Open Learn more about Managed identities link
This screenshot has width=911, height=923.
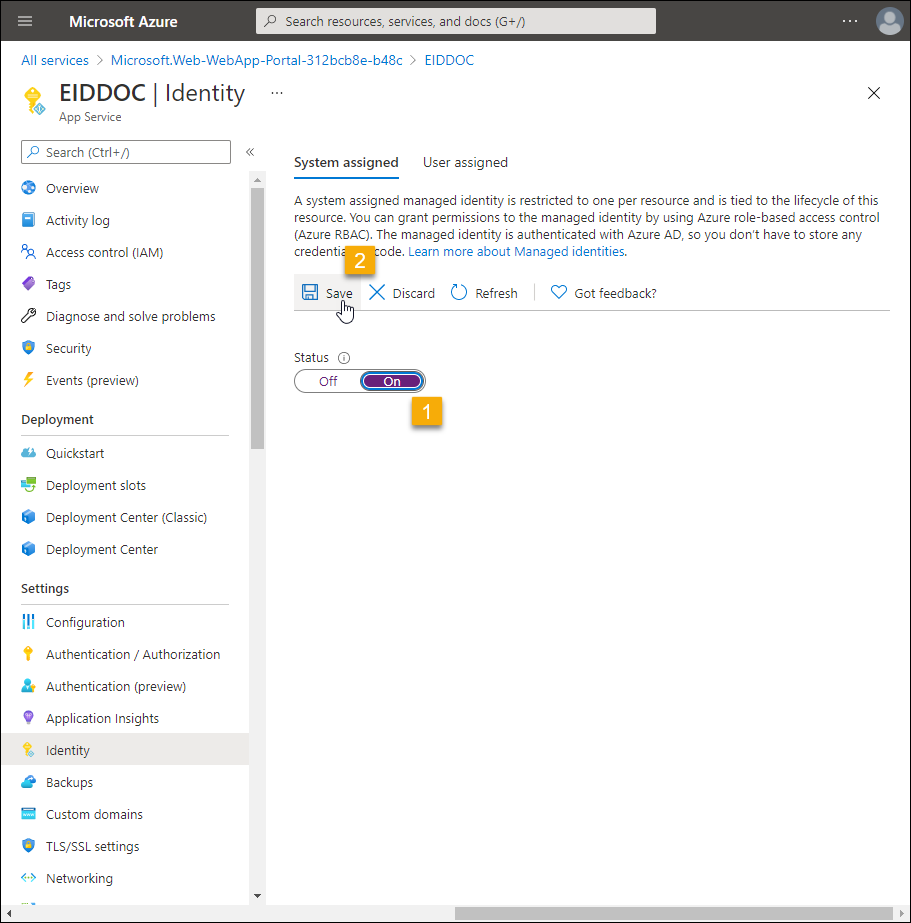[x=516, y=251]
